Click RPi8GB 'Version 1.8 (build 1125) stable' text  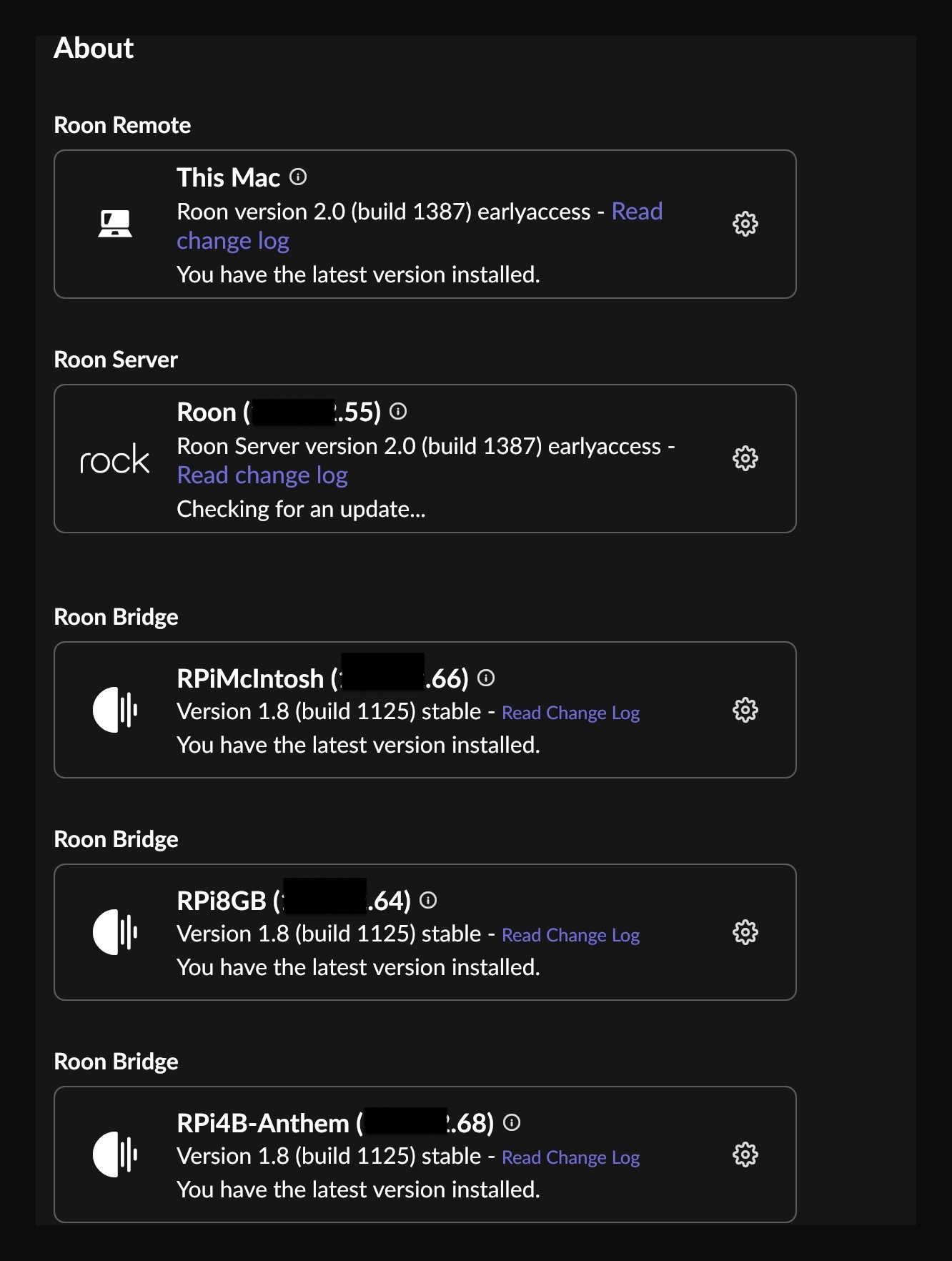point(329,934)
